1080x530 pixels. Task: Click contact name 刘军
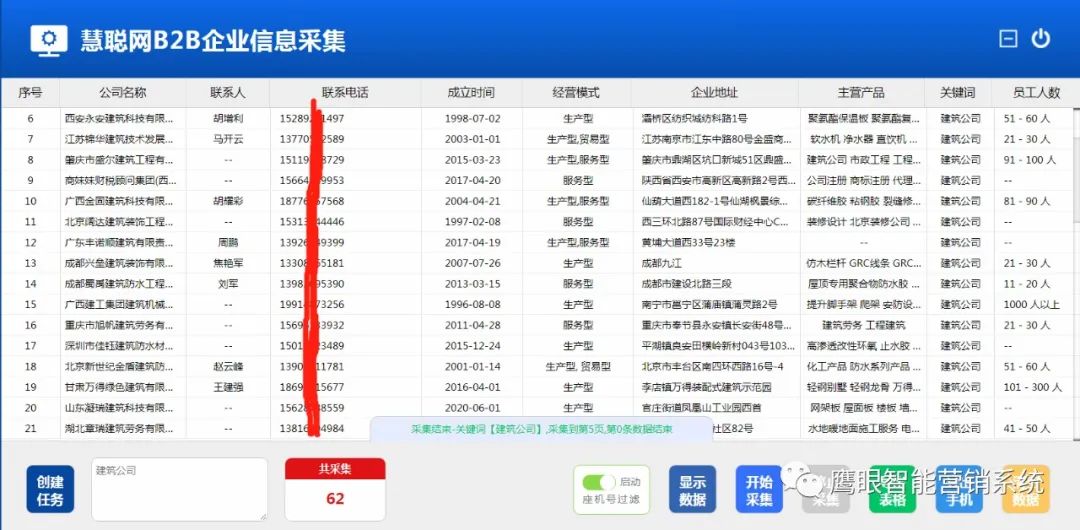pos(228,284)
